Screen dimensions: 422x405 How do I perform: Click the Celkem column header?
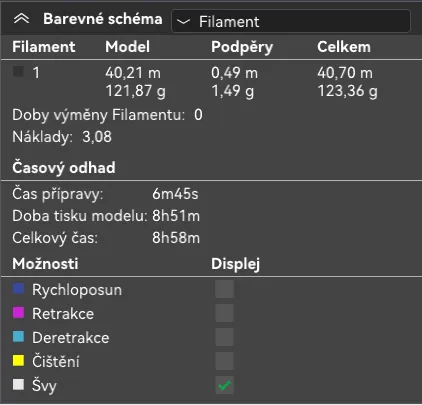[344, 47]
